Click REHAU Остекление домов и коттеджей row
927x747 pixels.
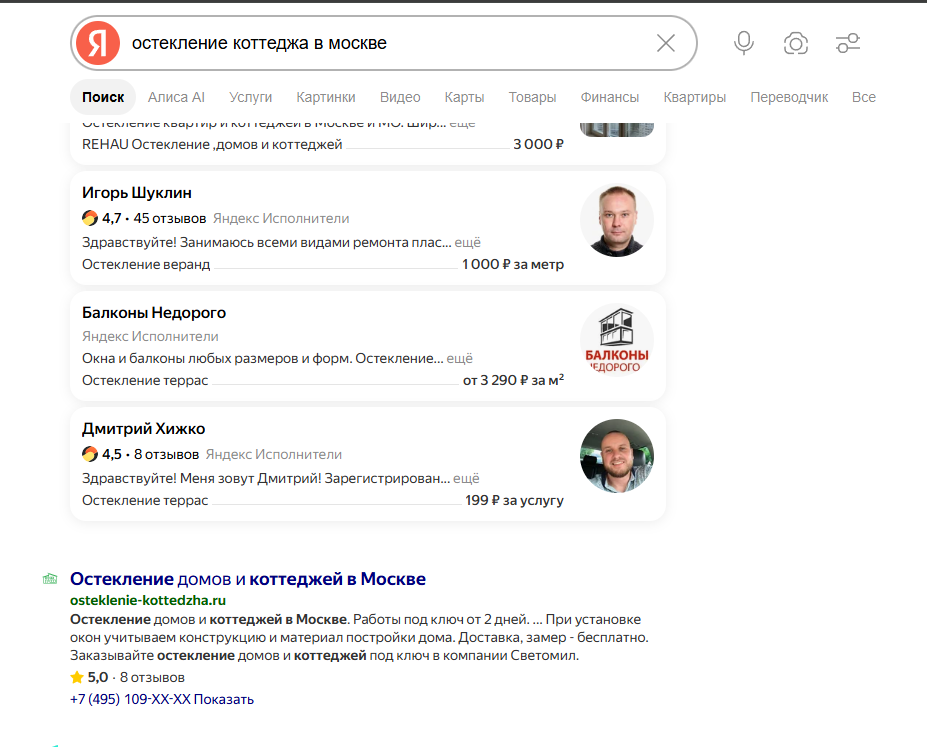(323, 144)
